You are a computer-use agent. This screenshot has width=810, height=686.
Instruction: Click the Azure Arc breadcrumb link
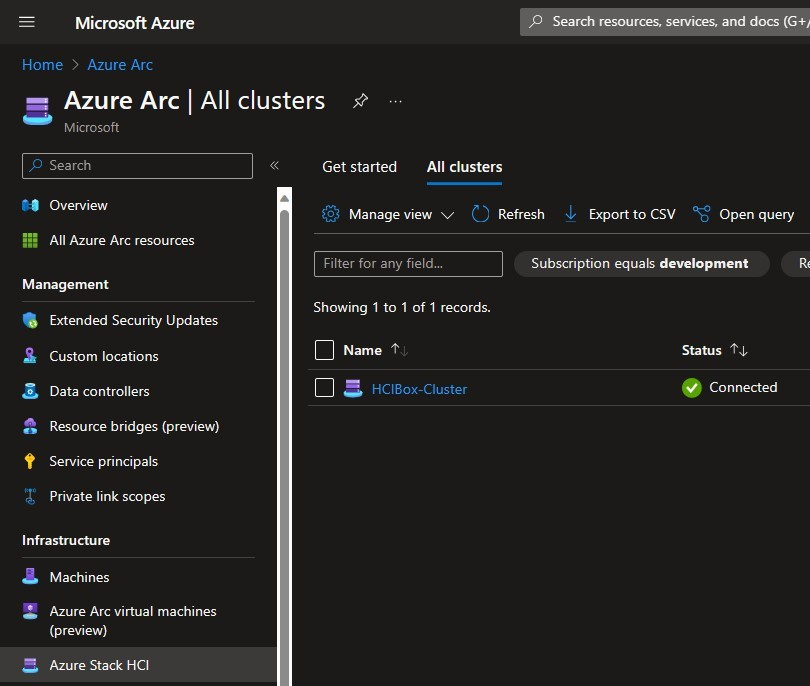click(x=120, y=65)
